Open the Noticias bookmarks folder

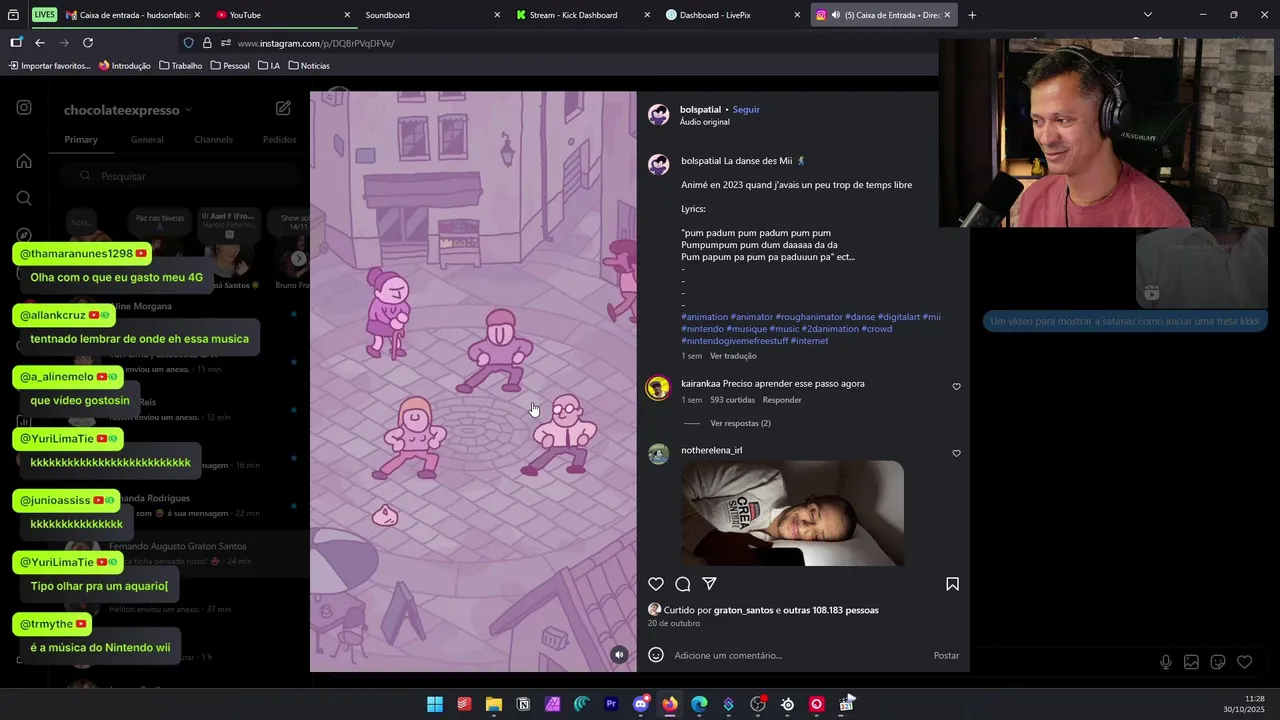tap(309, 66)
